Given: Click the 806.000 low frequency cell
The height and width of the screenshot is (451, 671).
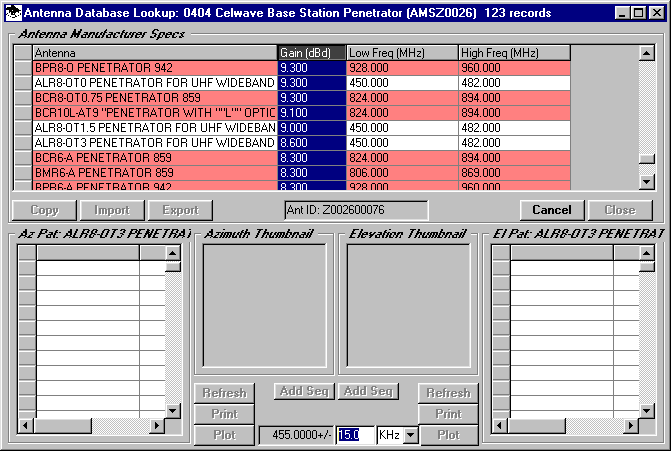Looking at the screenshot, I should pyautogui.click(x=402, y=172).
